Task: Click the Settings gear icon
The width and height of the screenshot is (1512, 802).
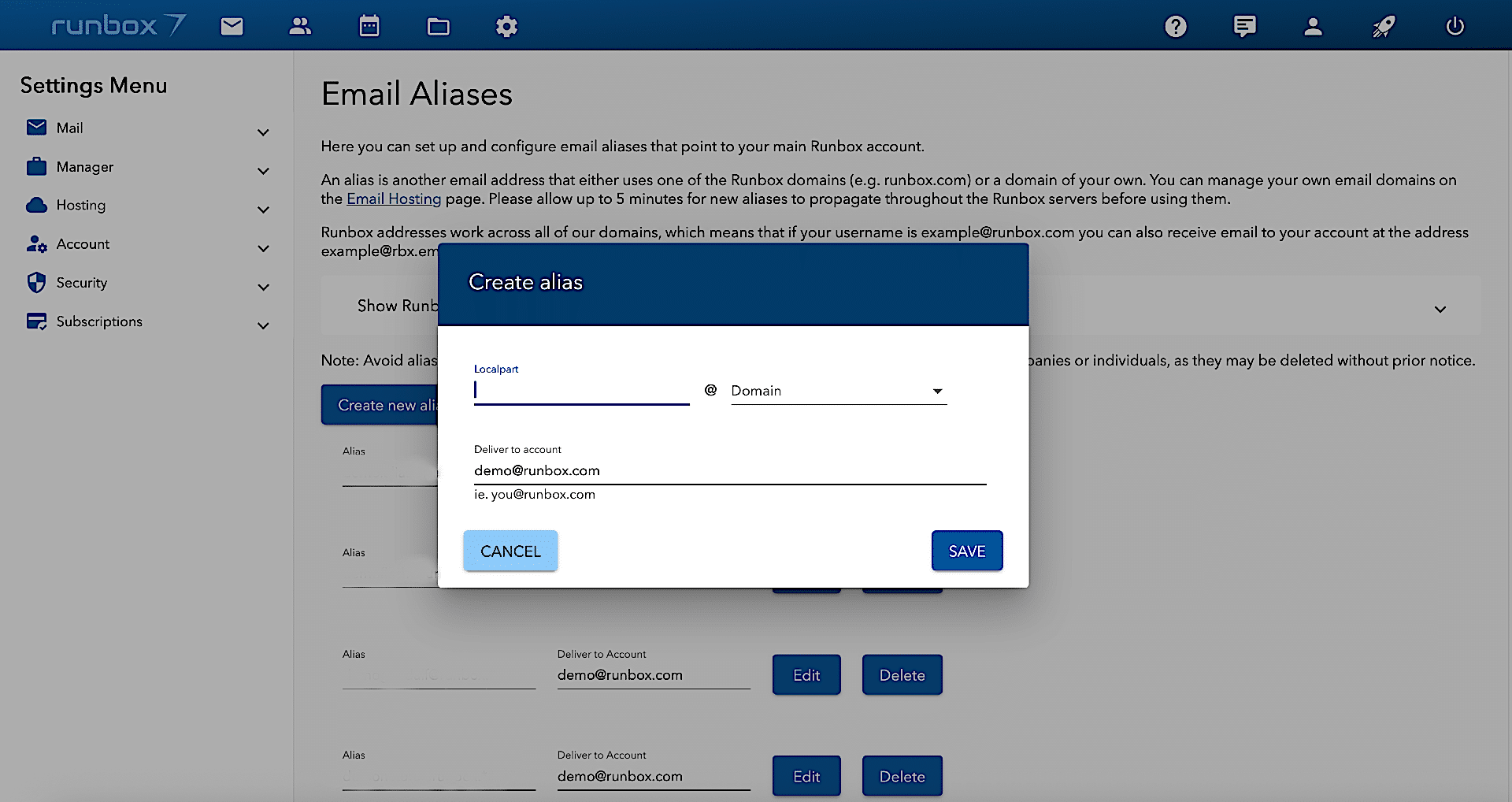Action: click(506, 27)
